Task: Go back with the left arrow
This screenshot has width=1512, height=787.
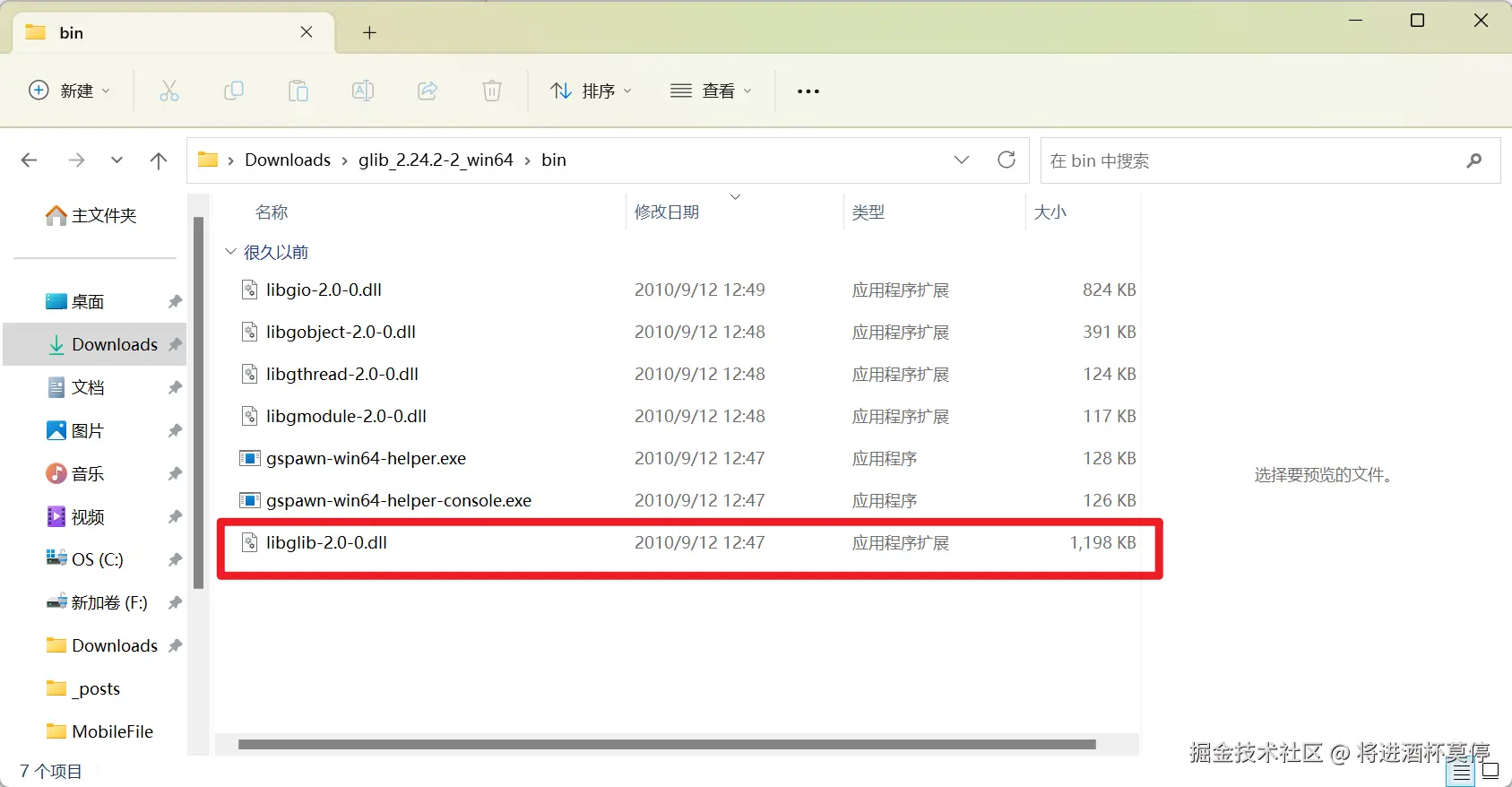Action: pos(30,160)
